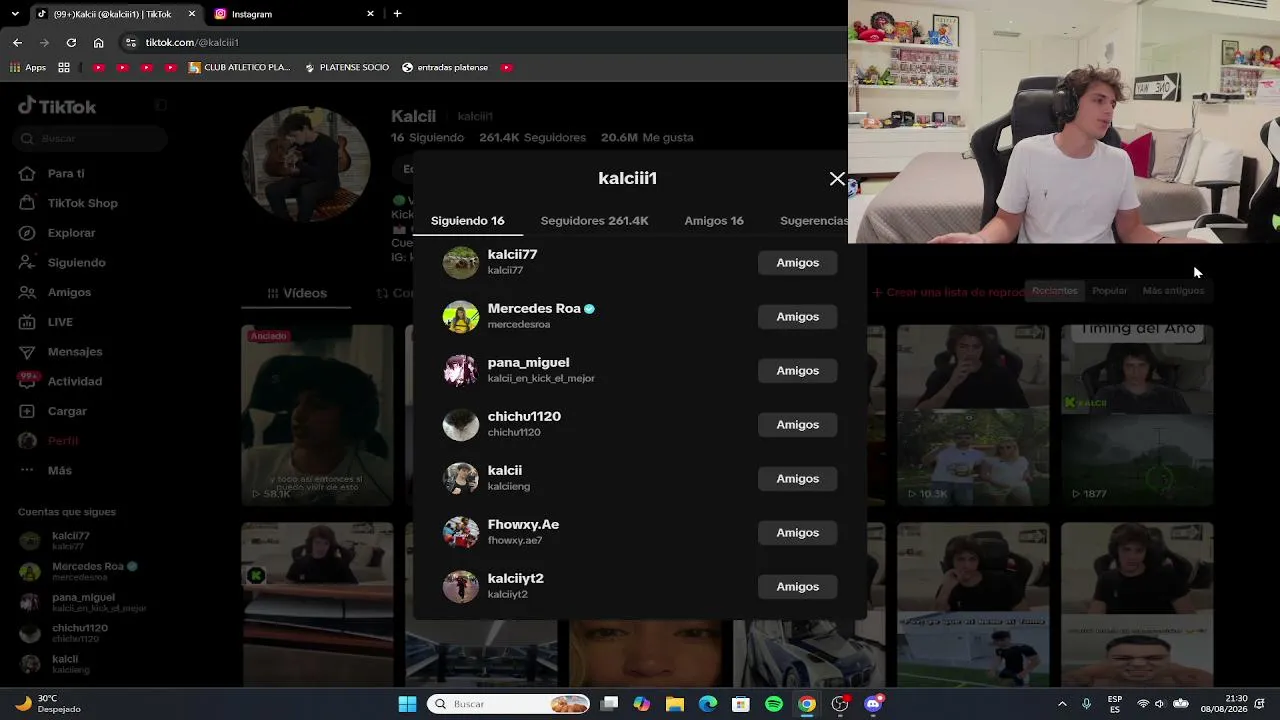Open the Windows Start menu

point(407,704)
